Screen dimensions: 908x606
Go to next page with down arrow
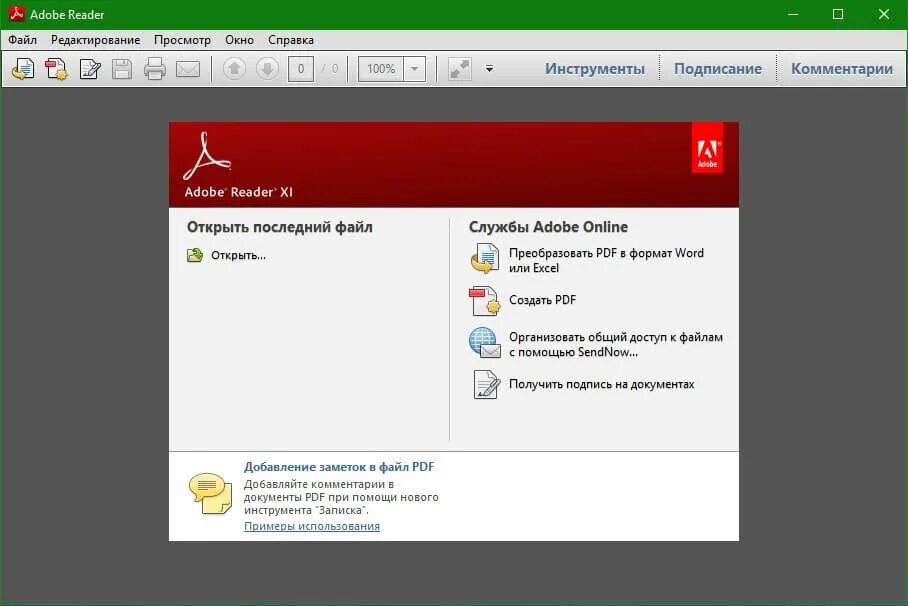(267, 69)
